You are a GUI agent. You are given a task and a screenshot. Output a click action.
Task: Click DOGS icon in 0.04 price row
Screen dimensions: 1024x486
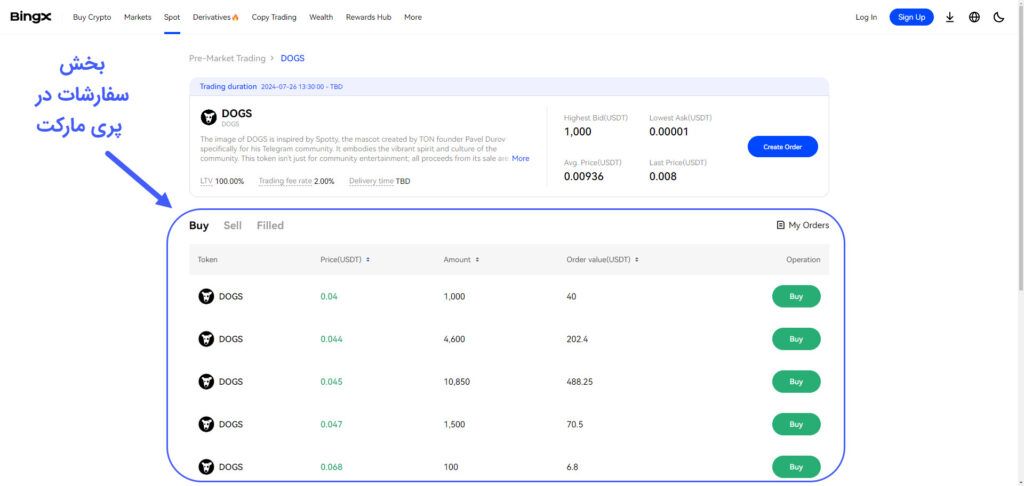(207, 296)
